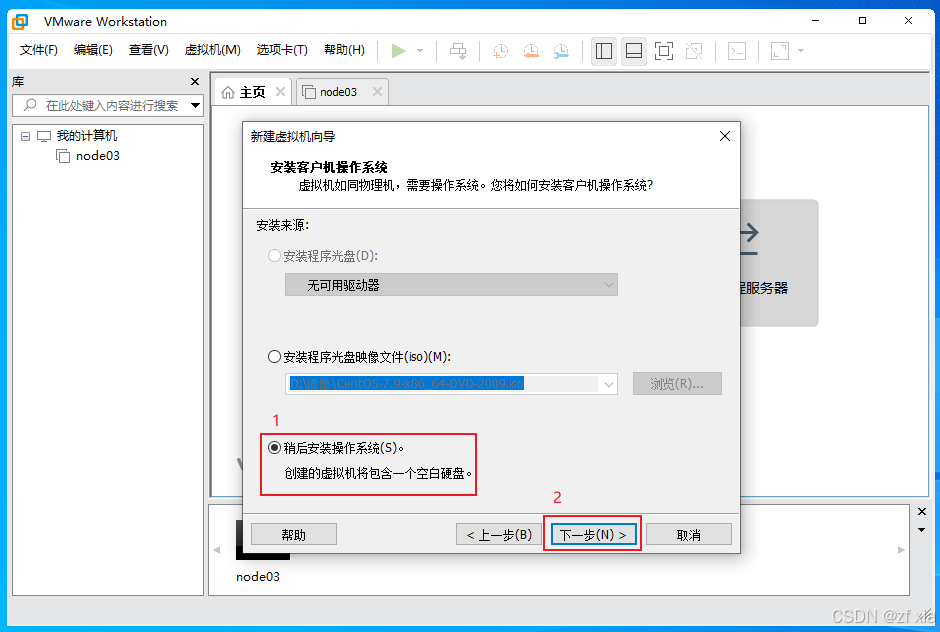Click the send Ctrl+Alt+Del toolbar icon
Image resolution: width=940 pixels, height=632 pixels.
[x=458, y=51]
